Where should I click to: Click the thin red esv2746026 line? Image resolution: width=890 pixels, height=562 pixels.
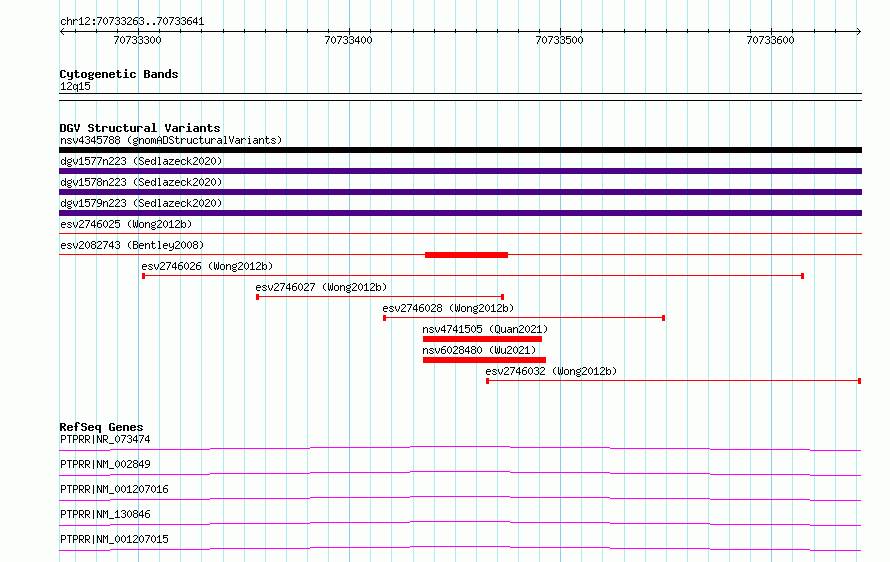[x=473, y=276]
